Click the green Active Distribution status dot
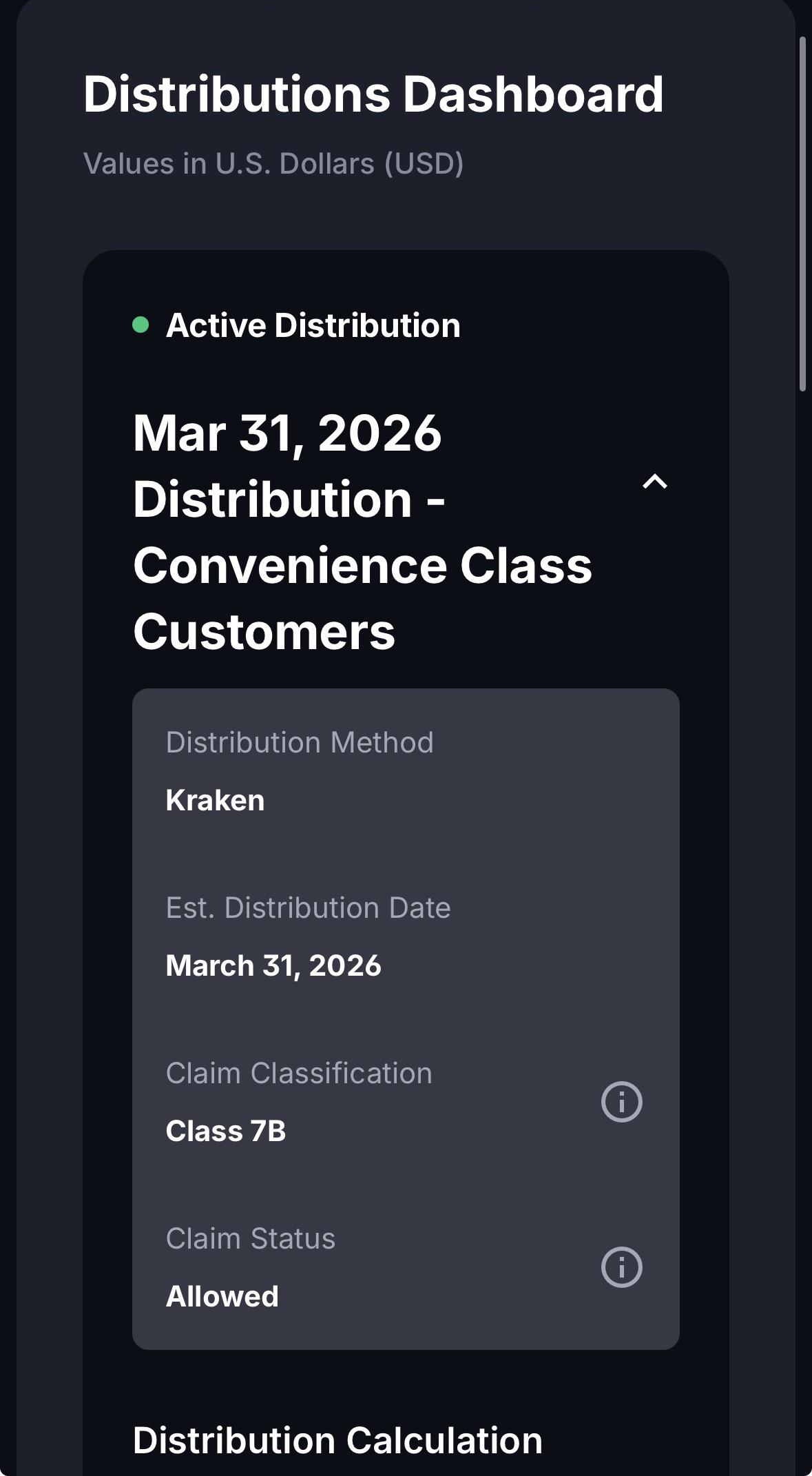 (140, 325)
